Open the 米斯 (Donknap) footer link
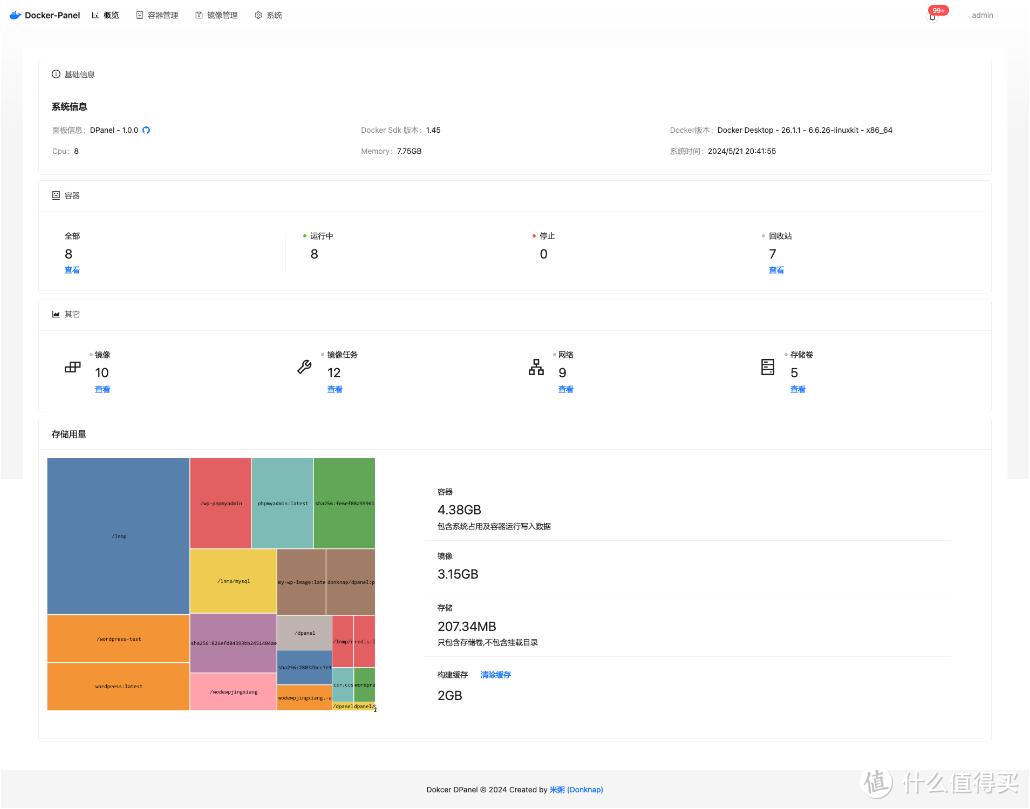This screenshot has height=809, width=1030. click(x=576, y=789)
